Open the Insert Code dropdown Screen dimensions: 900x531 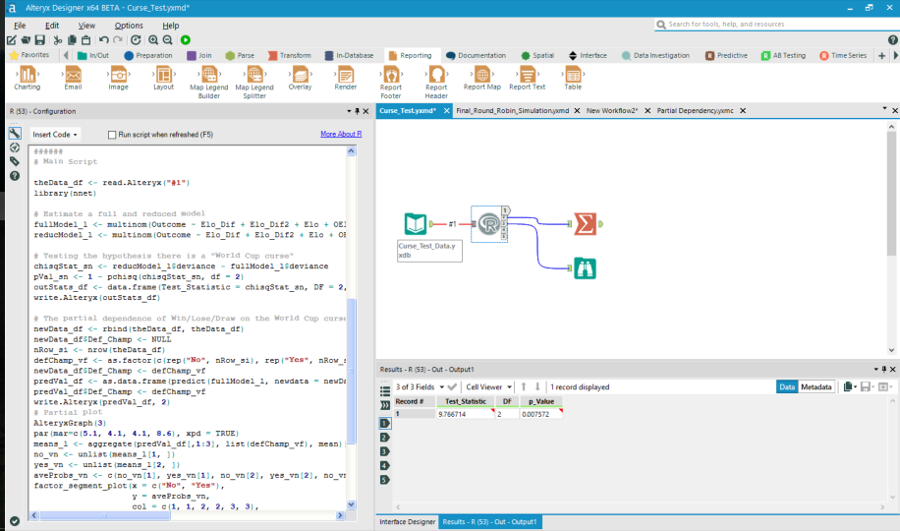pyautogui.click(x=55, y=134)
